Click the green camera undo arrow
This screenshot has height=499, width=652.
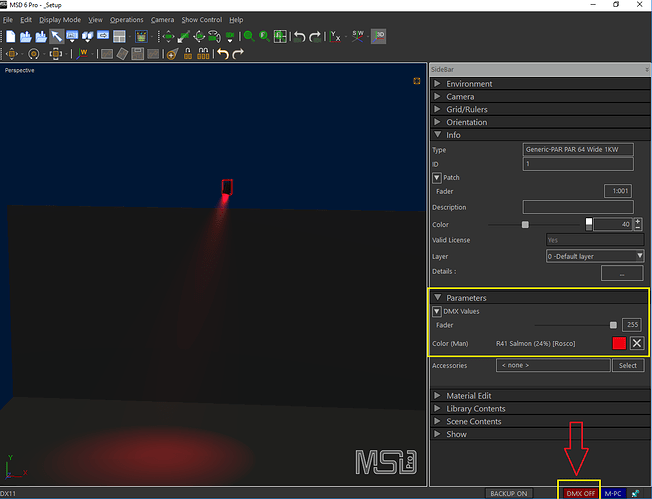[299, 37]
